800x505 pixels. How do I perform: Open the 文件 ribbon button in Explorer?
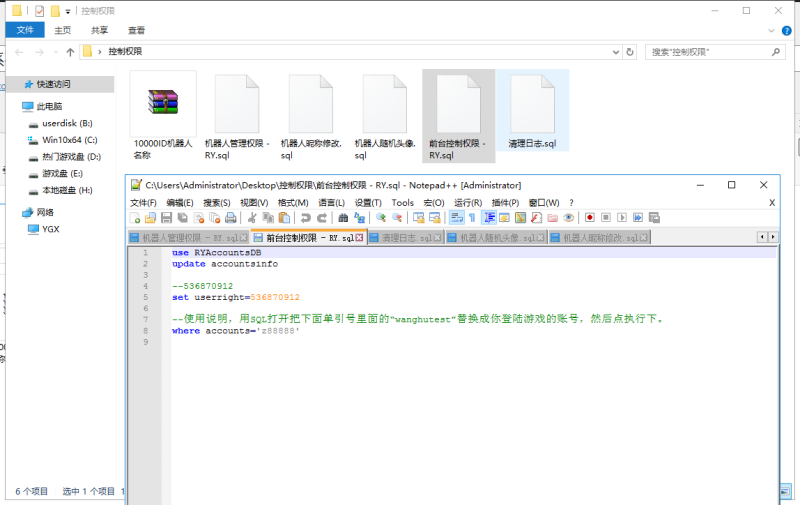pos(25,31)
